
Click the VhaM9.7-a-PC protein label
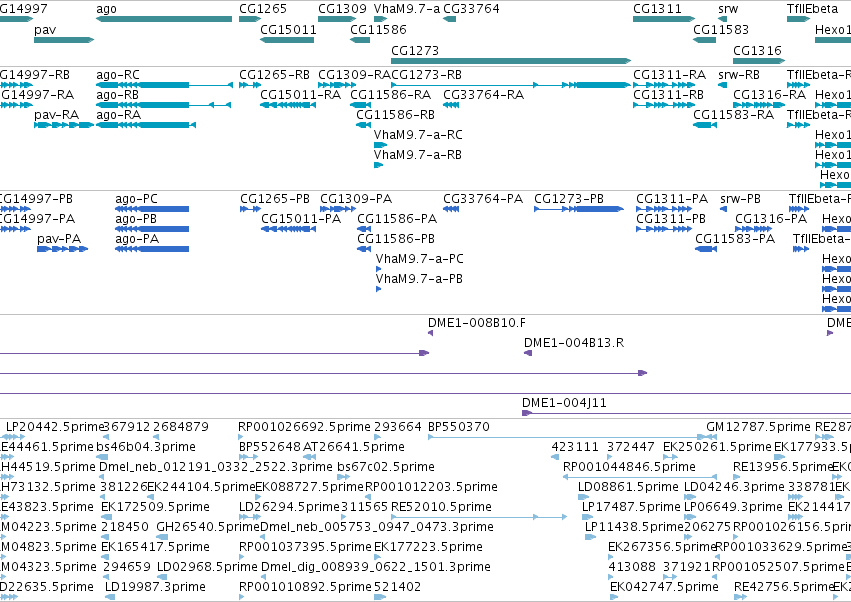click(420, 259)
